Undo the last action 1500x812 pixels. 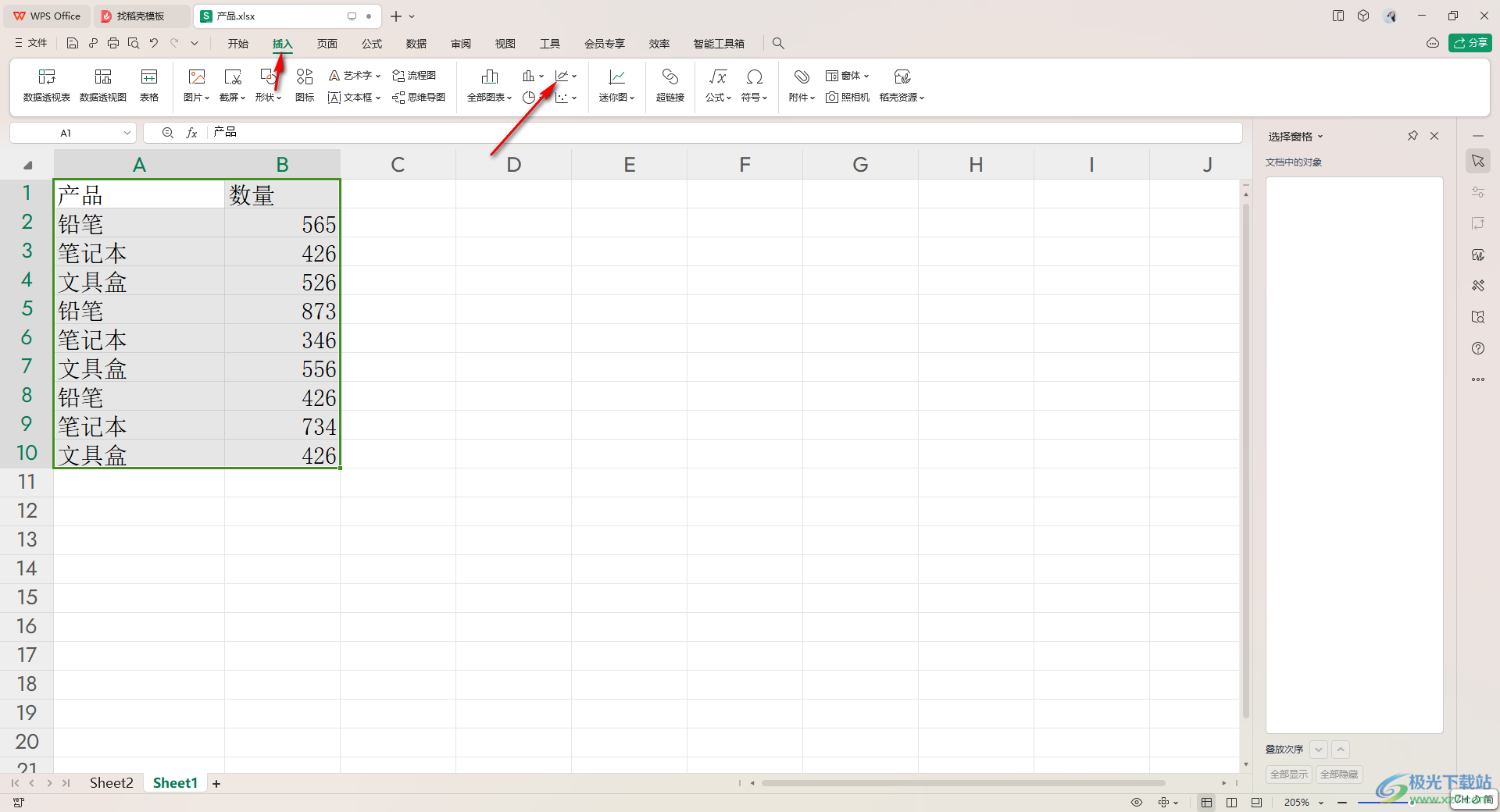[154, 44]
